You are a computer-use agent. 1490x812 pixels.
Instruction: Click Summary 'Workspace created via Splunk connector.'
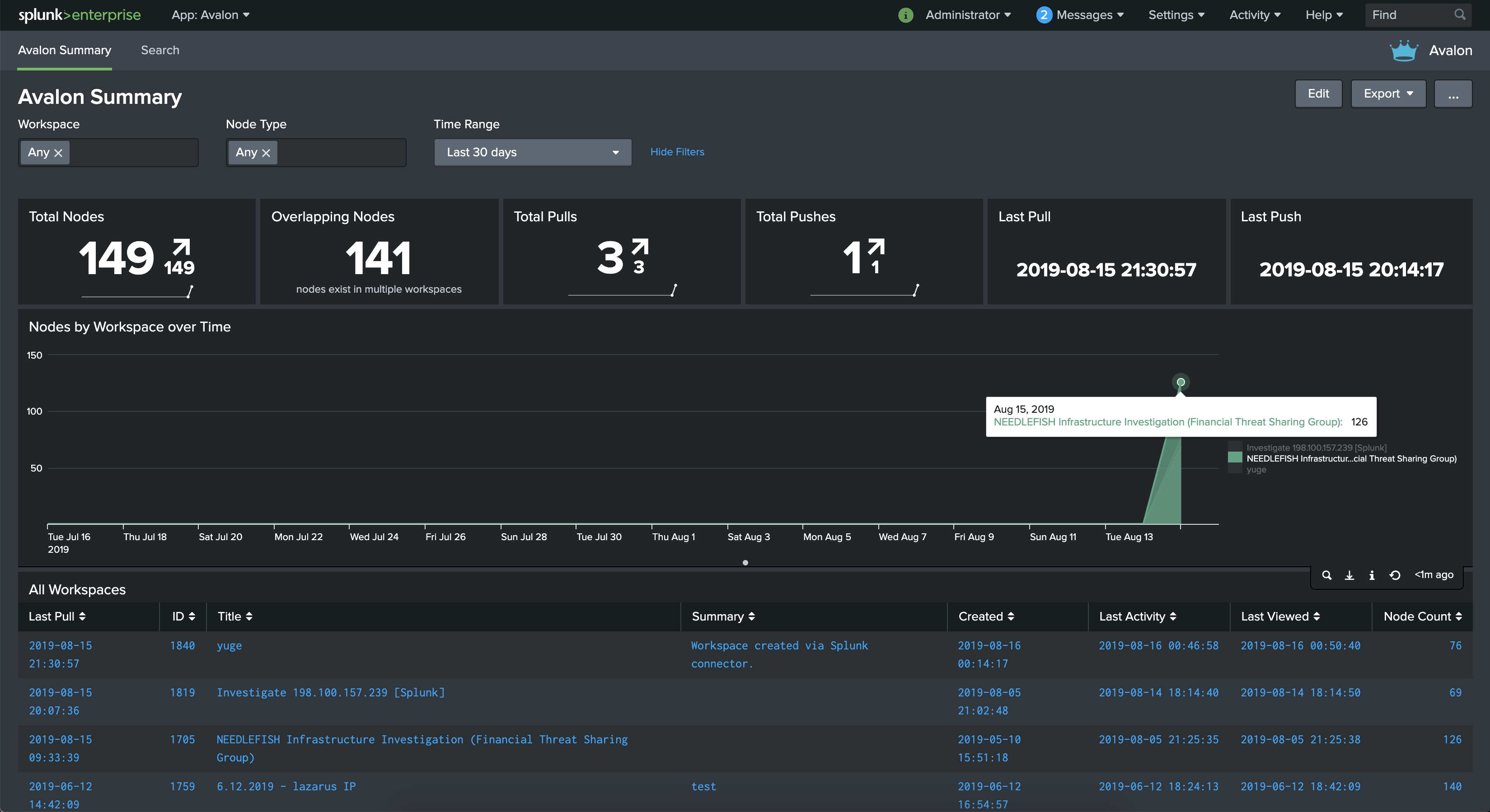[x=779, y=655]
